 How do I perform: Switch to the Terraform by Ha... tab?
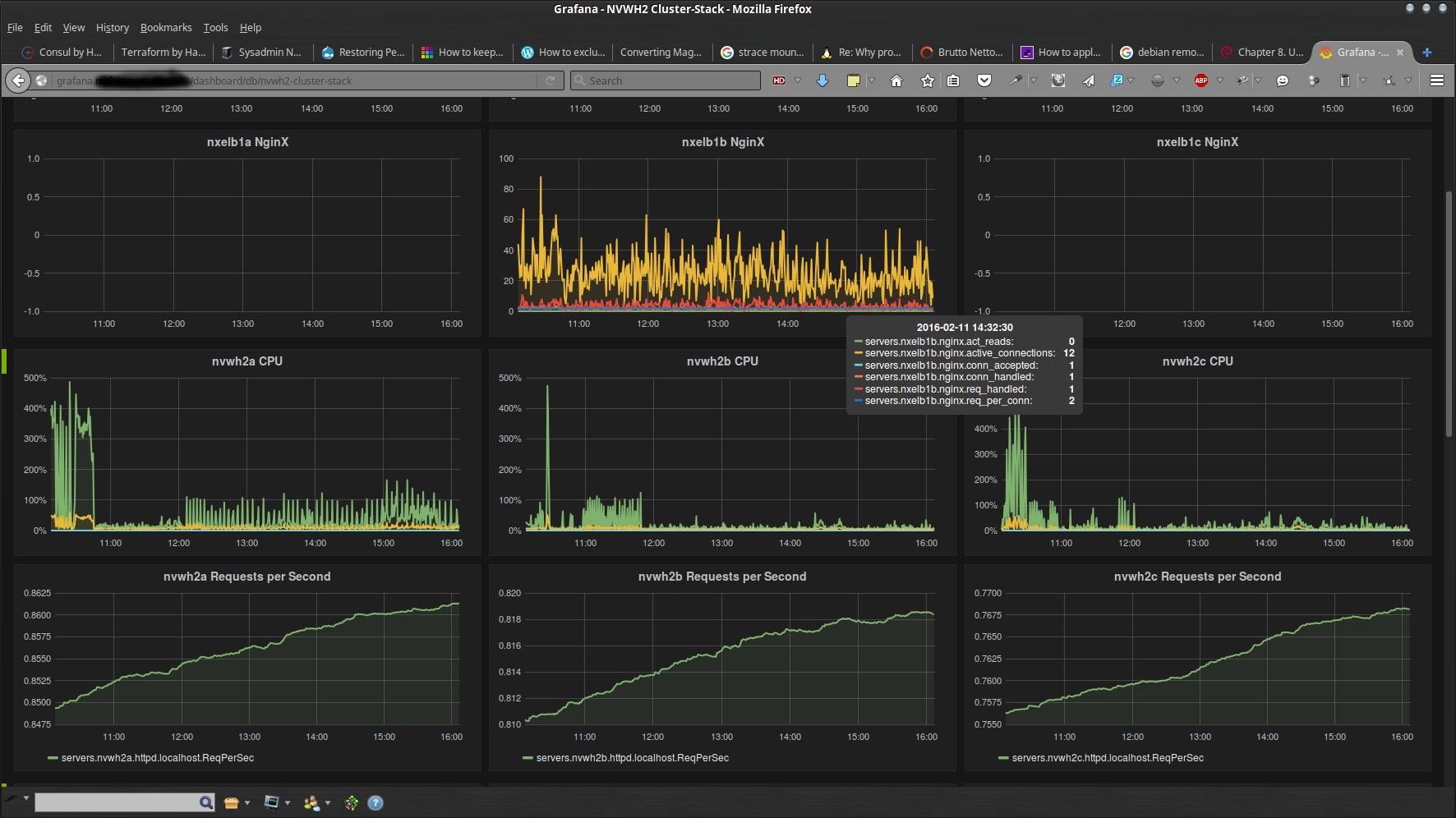click(x=164, y=52)
